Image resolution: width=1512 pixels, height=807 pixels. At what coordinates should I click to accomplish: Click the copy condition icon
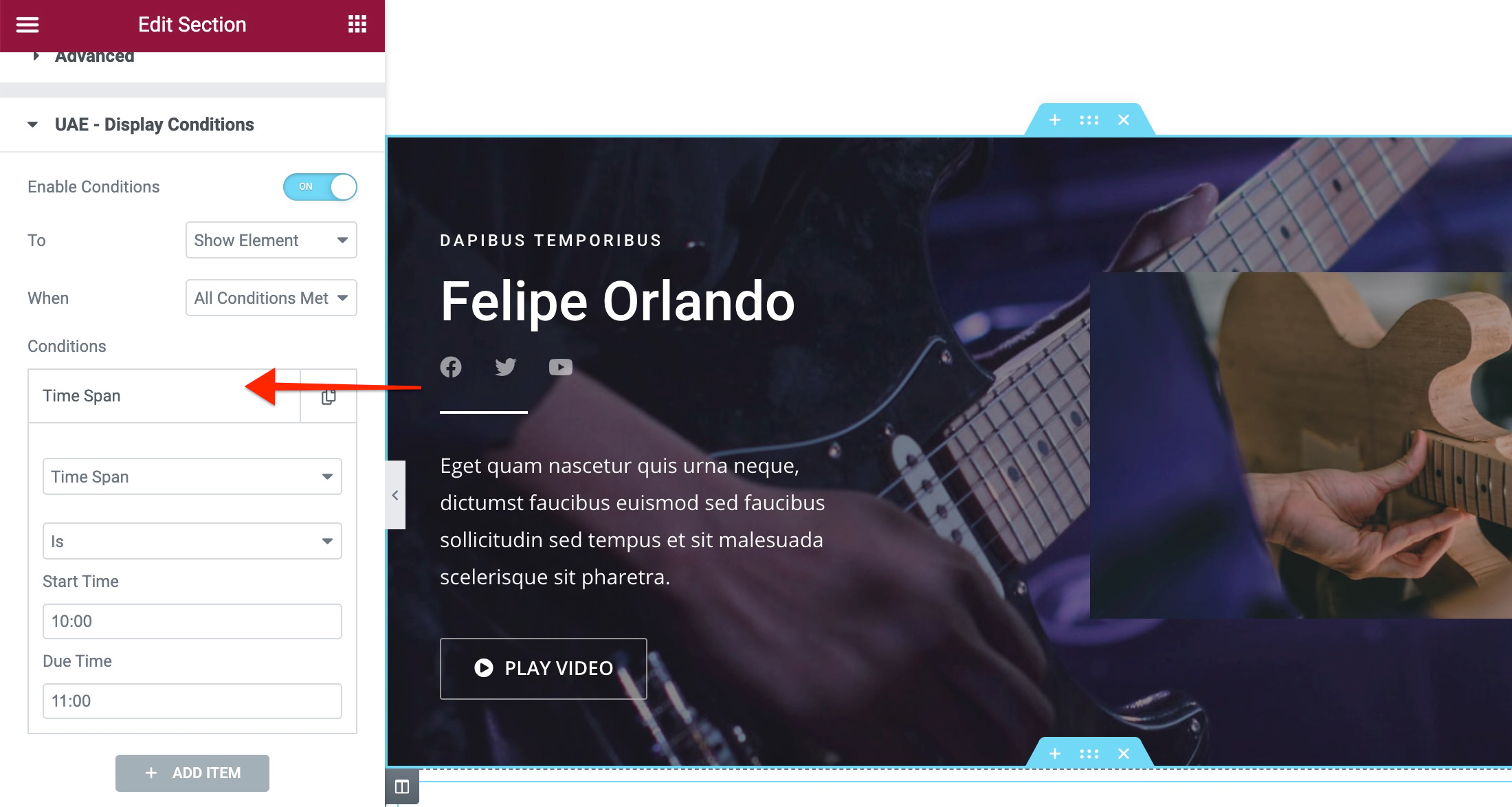[x=328, y=396]
